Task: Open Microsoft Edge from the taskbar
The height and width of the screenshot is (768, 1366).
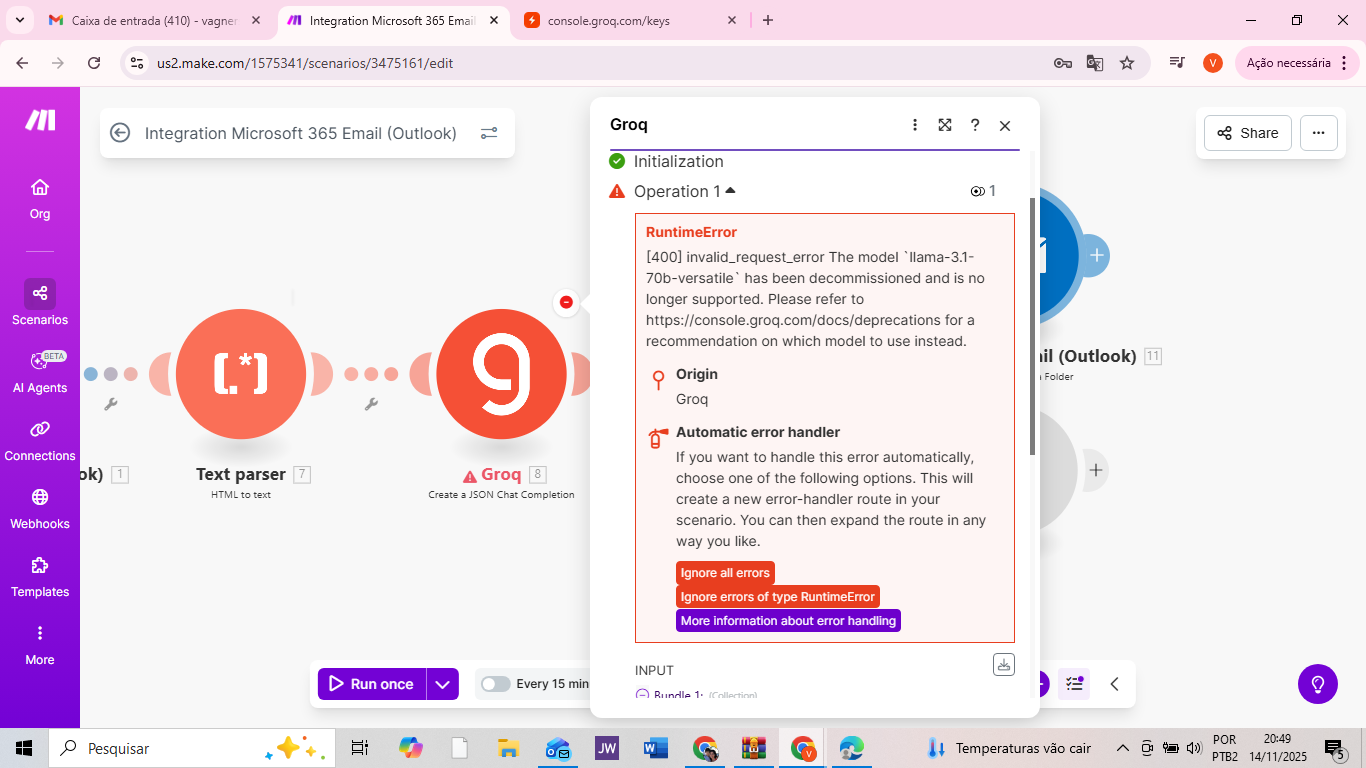Action: point(851,748)
